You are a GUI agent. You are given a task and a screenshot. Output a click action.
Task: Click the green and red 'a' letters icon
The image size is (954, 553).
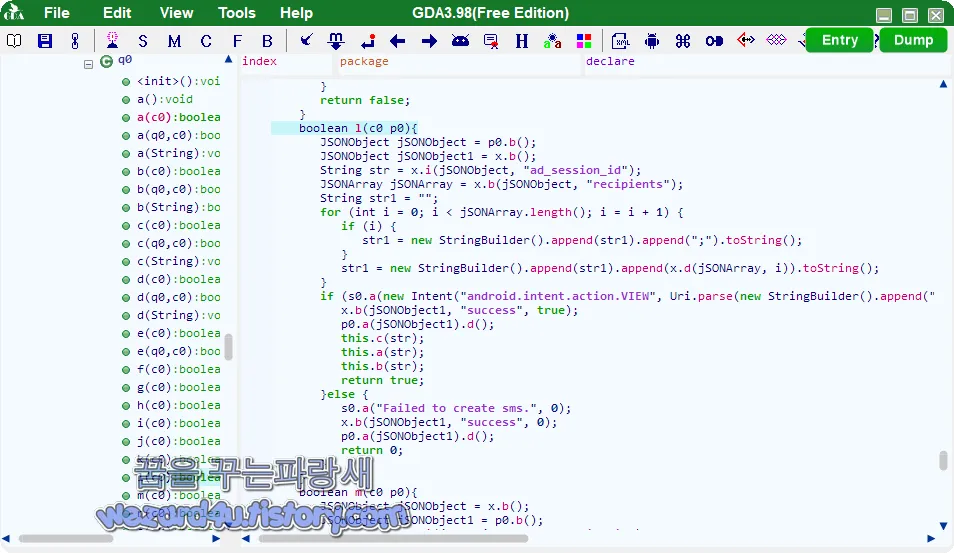[x=552, y=41]
